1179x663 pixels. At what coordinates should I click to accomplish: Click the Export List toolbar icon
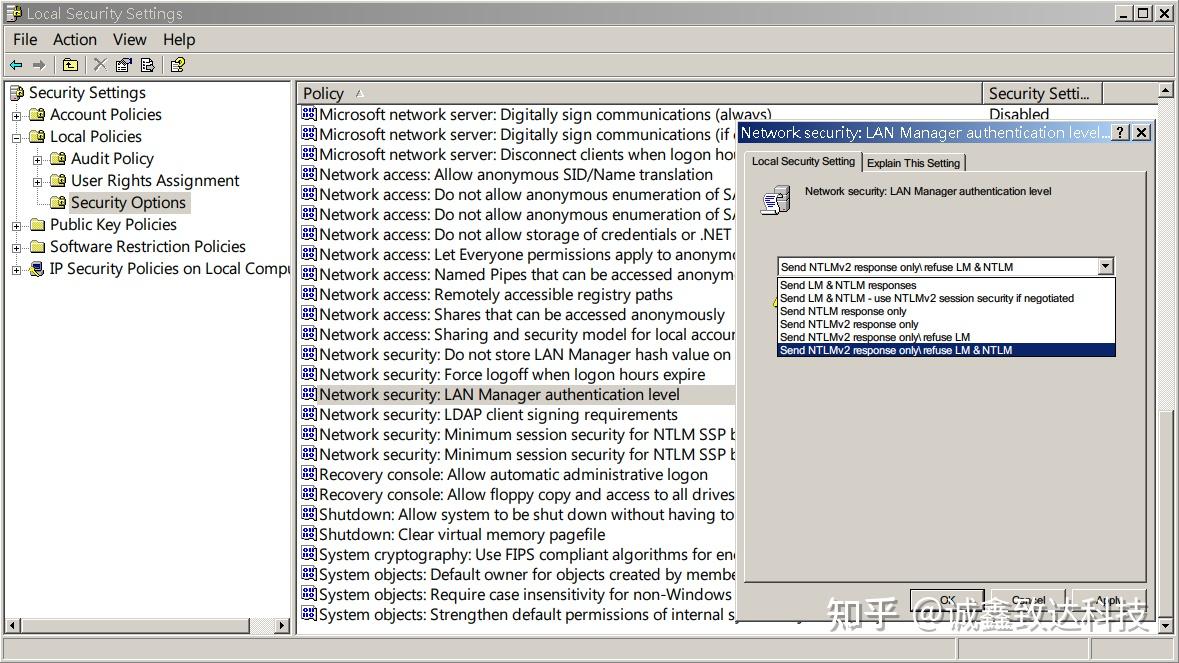(x=148, y=65)
